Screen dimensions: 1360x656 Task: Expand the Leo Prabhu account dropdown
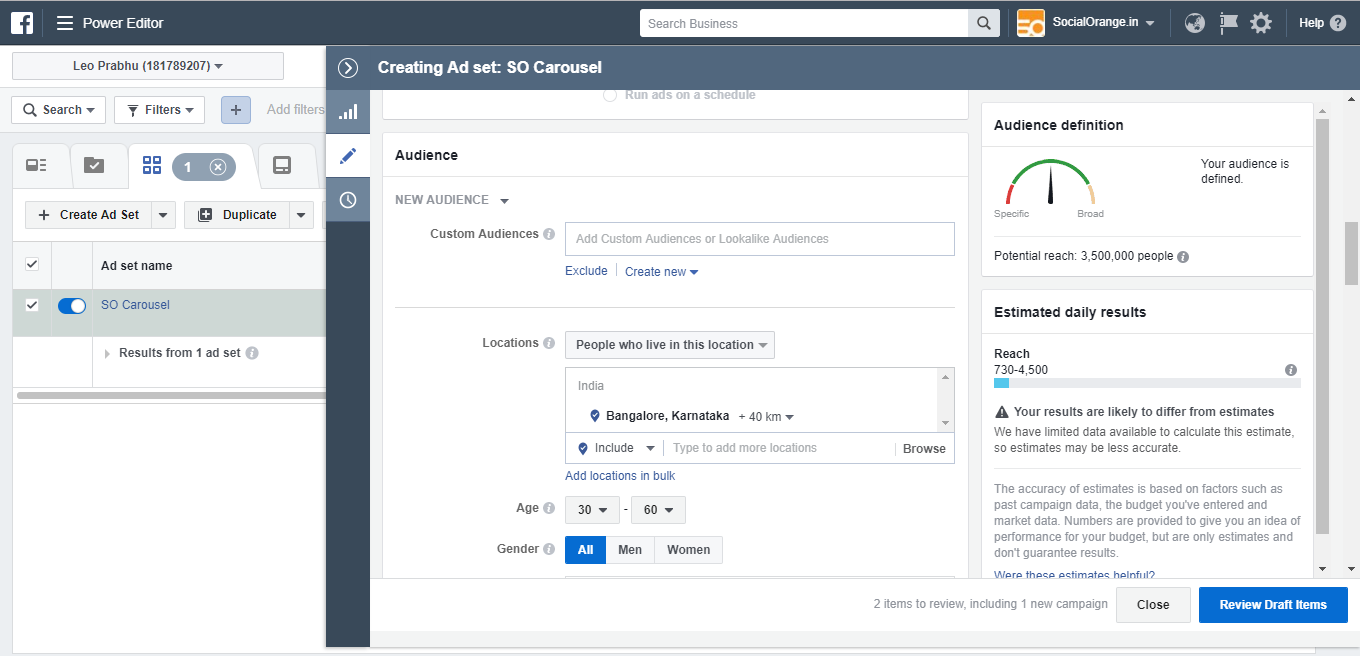[x=147, y=65]
